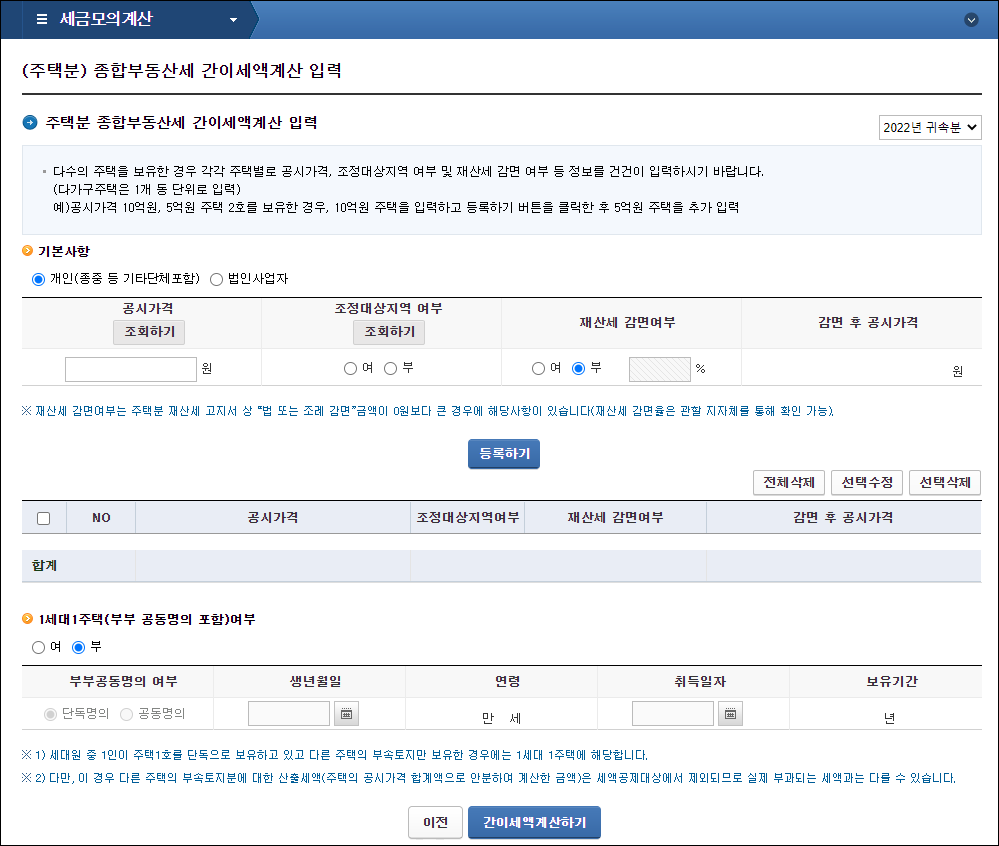Select 공동명의 radio option

(x=126, y=714)
